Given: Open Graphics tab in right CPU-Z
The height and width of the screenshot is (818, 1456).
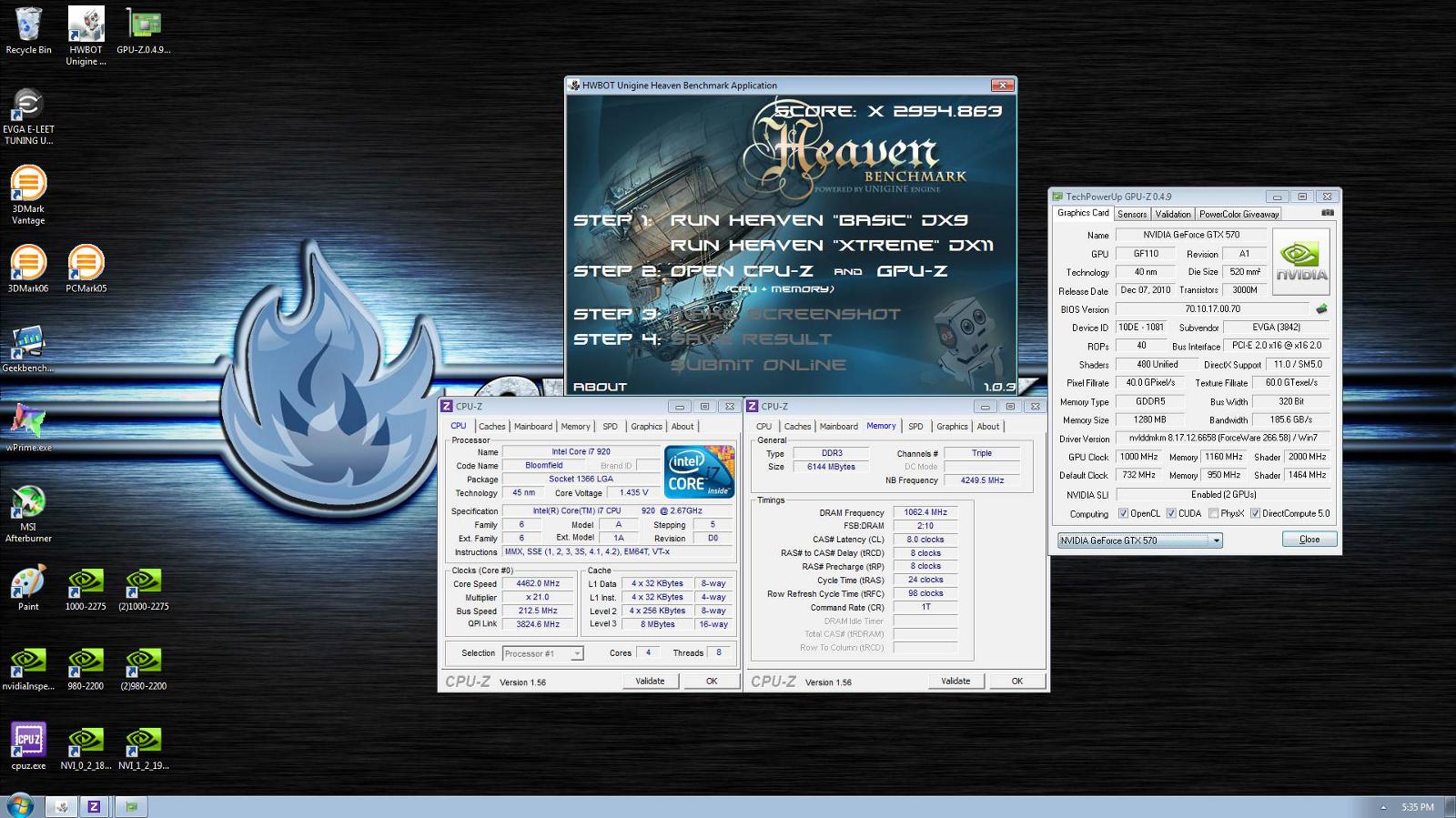Looking at the screenshot, I should pos(952,426).
